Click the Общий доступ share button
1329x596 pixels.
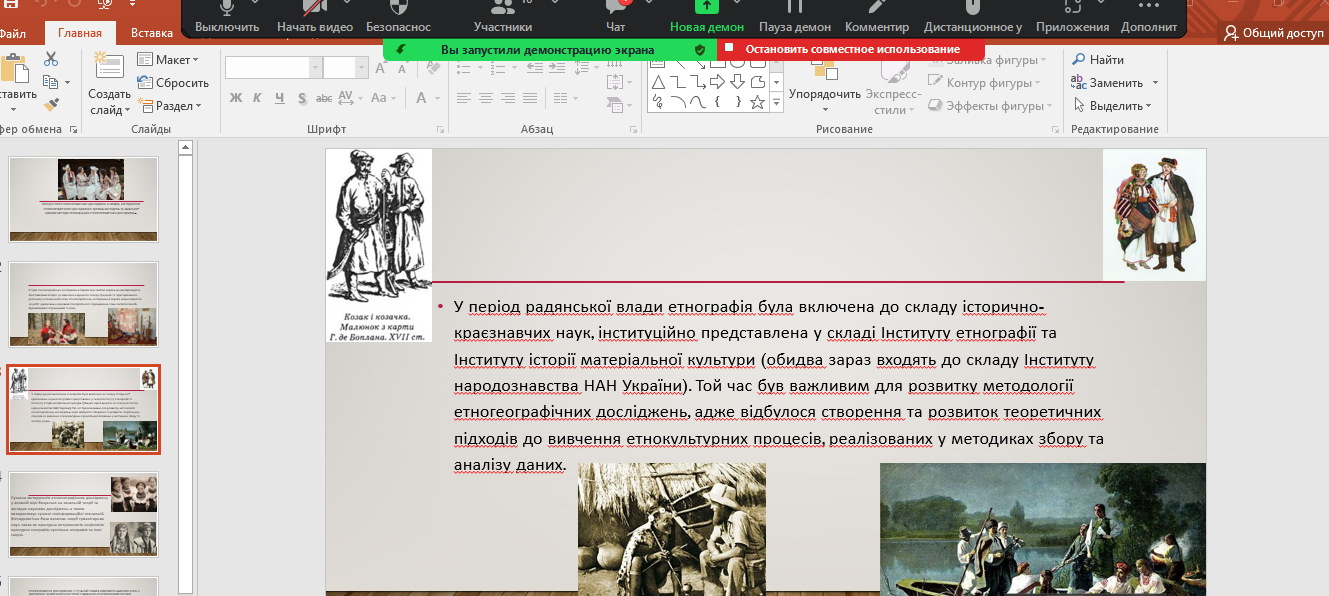(1273, 33)
